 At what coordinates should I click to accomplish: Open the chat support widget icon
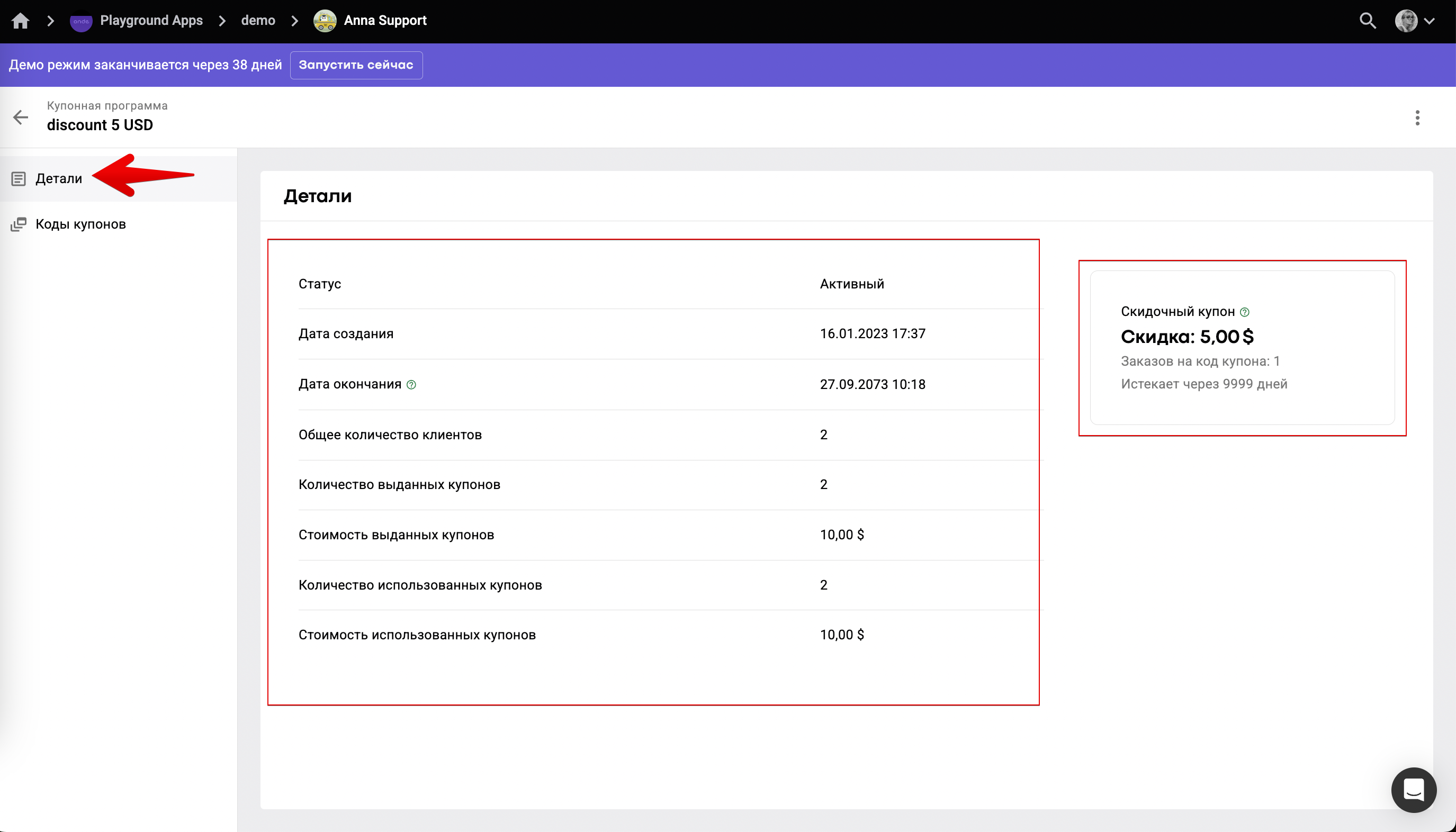click(x=1413, y=790)
